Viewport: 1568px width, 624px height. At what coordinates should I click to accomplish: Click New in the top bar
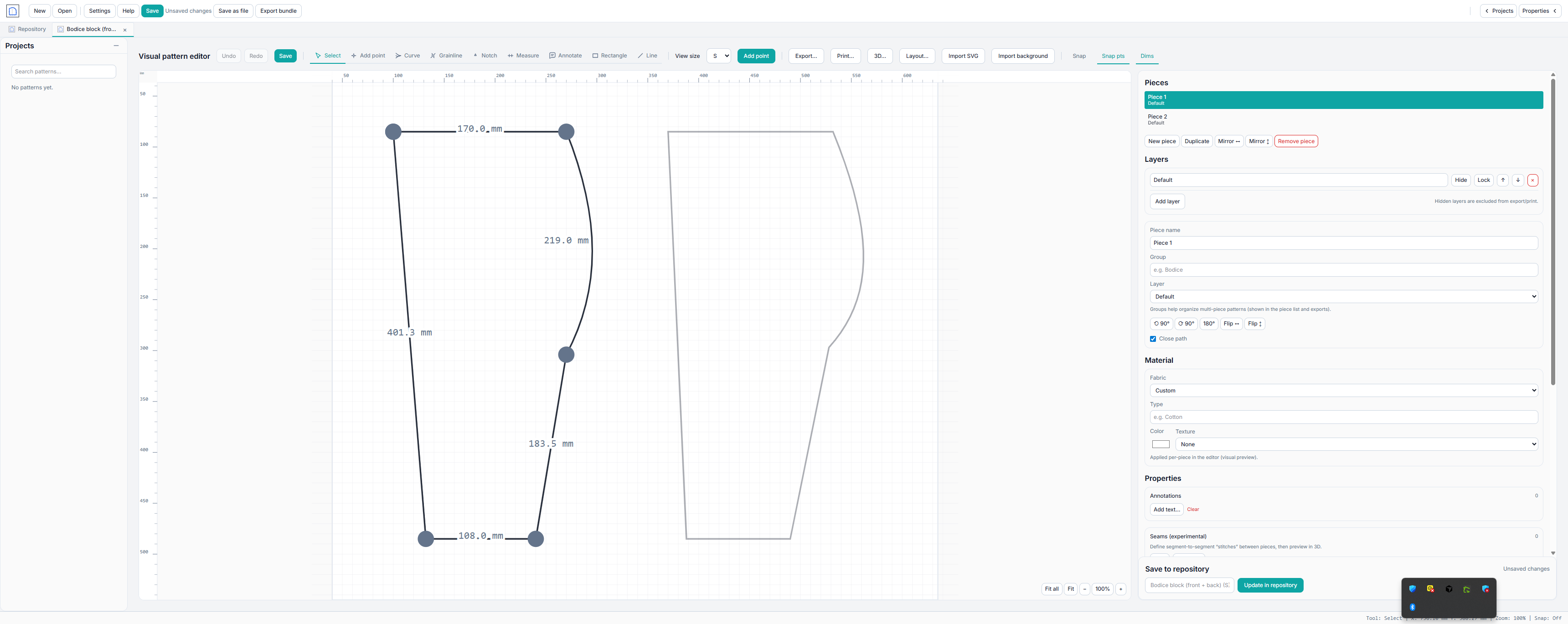(x=40, y=11)
